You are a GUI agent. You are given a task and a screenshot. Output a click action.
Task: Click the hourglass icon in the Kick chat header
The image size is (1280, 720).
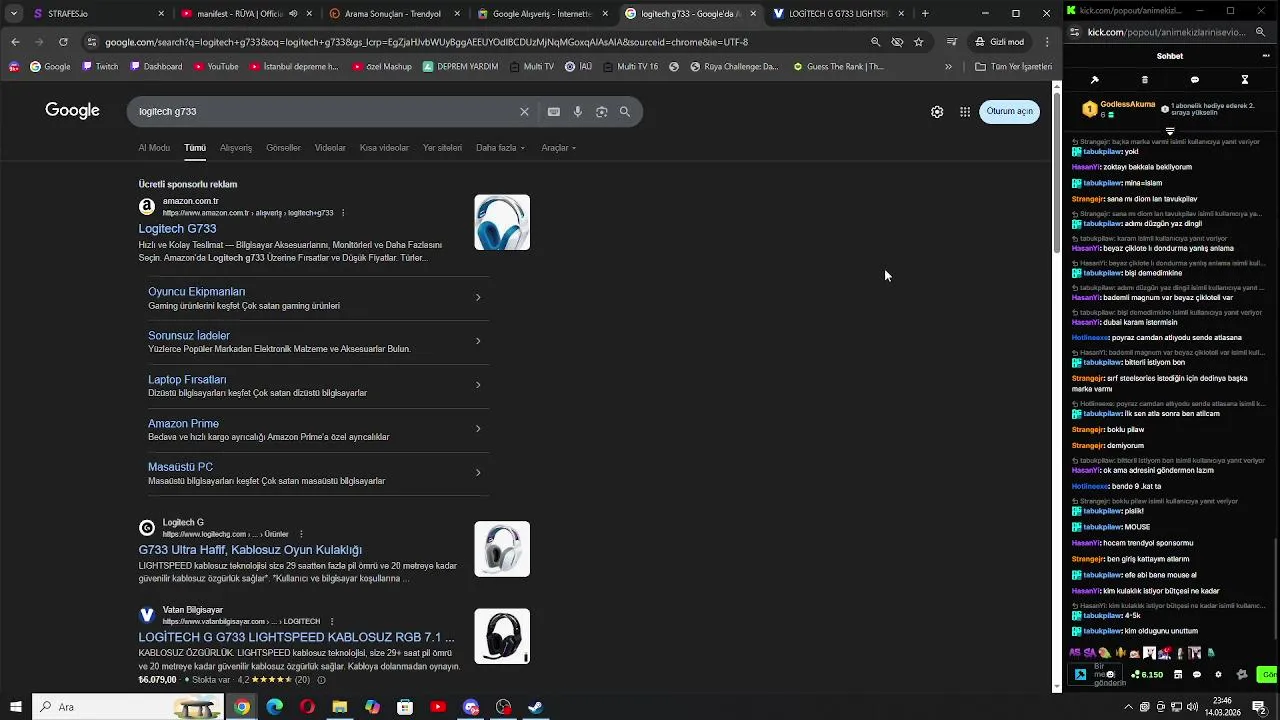[1245, 80]
